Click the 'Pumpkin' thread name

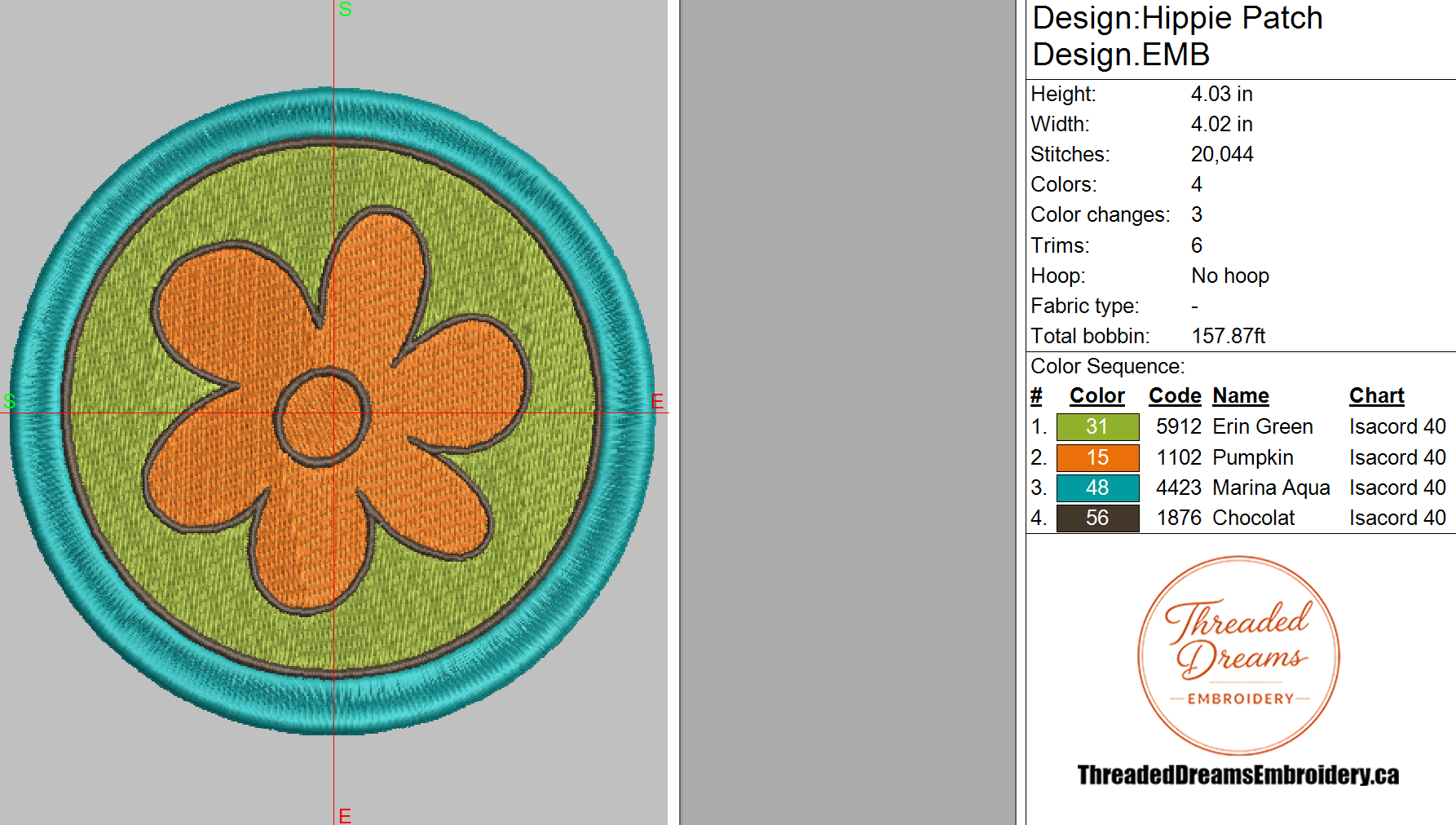(1253, 457)
